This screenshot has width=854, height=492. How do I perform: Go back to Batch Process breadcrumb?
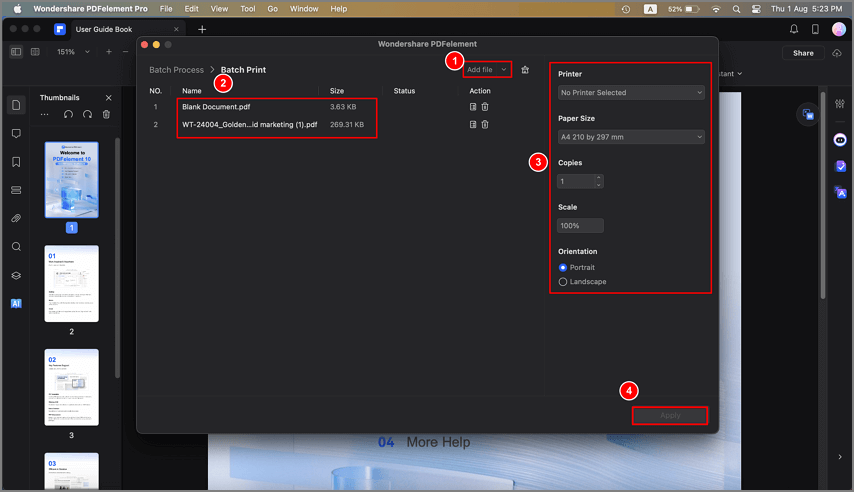[176, 70]
